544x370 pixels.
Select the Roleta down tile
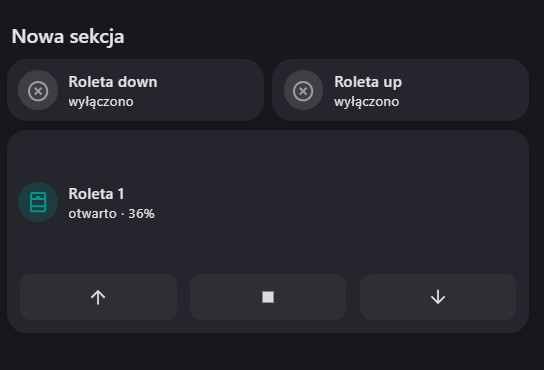[135, 90]
